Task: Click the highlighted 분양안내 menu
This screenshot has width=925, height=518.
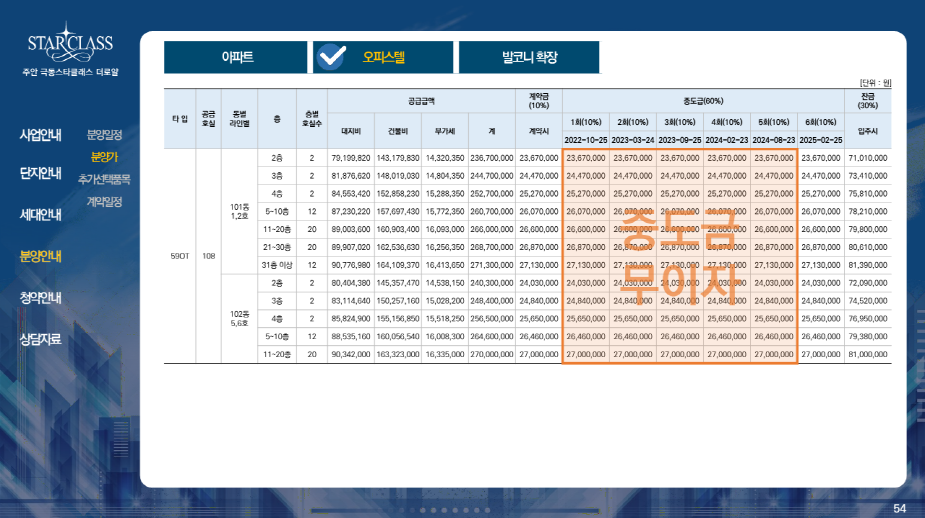Action: pos(40,256)
